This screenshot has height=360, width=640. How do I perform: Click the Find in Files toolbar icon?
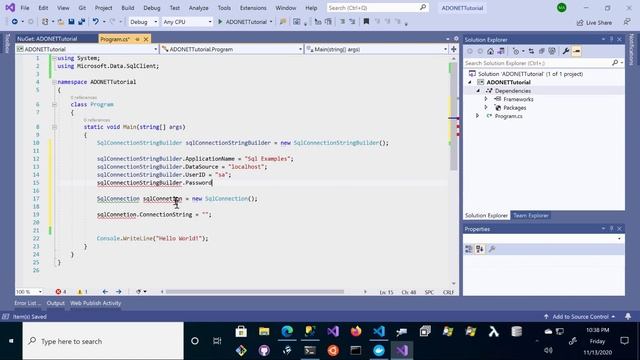click(282, 22)
